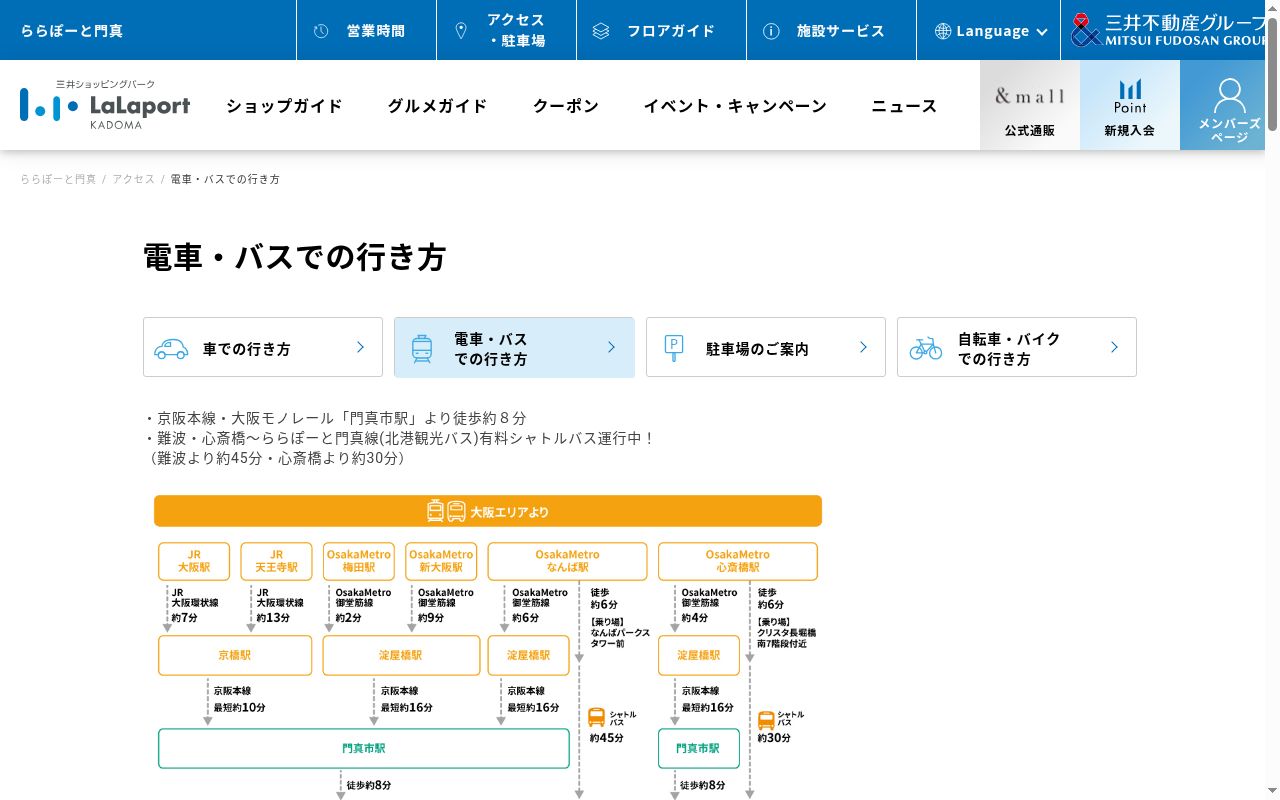Screen dimensions: 1280x800
Task: Click the floor layers icon beside フロアガイド
Action: (x=601, y=31)
